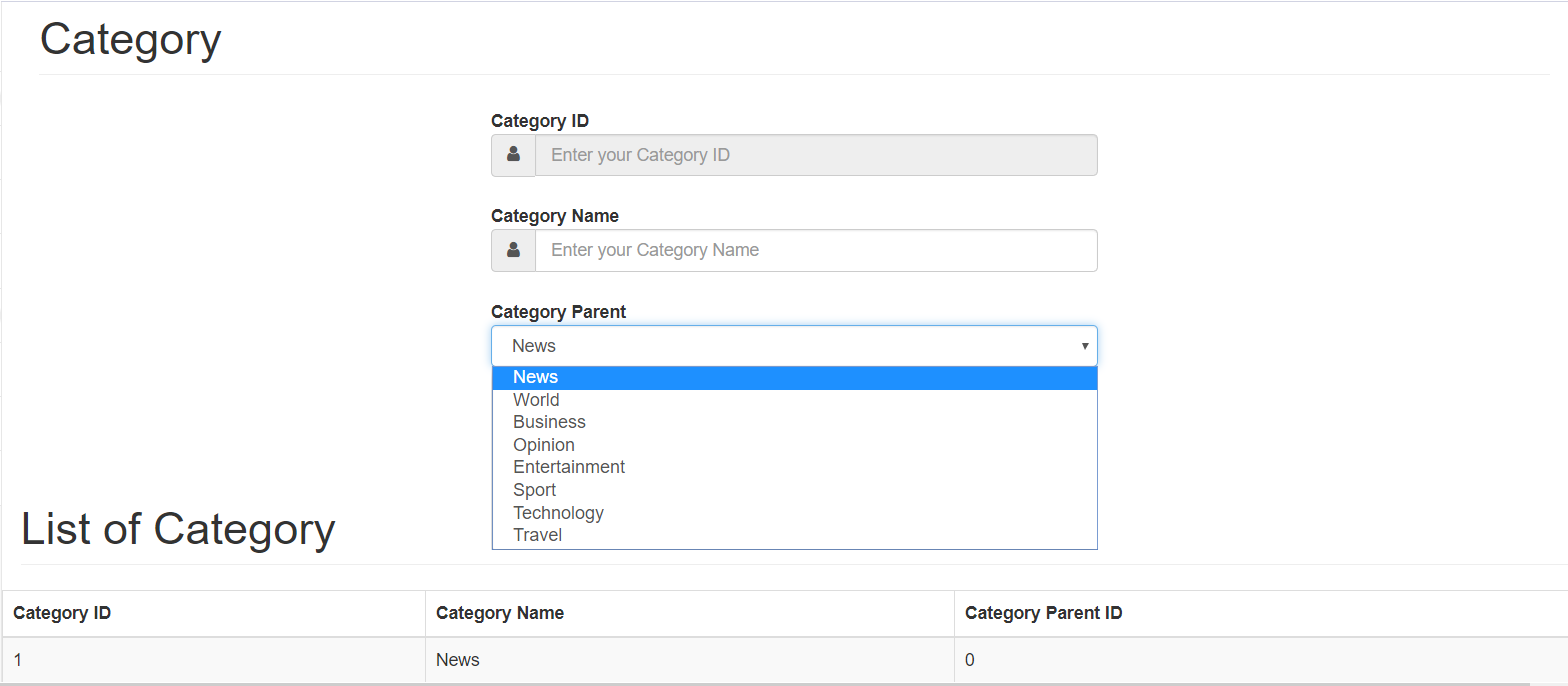This screenshot has width=1568, height=686.
Task: Focus the Category Name input field
Action: click(816, 250)
